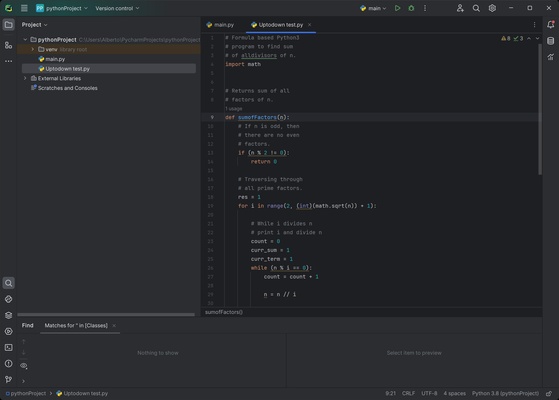The height and width of the screenshot is (400, 559).
Task: Open the Version control dropdown
Action: pyautogui.click(x=117, y=8)
